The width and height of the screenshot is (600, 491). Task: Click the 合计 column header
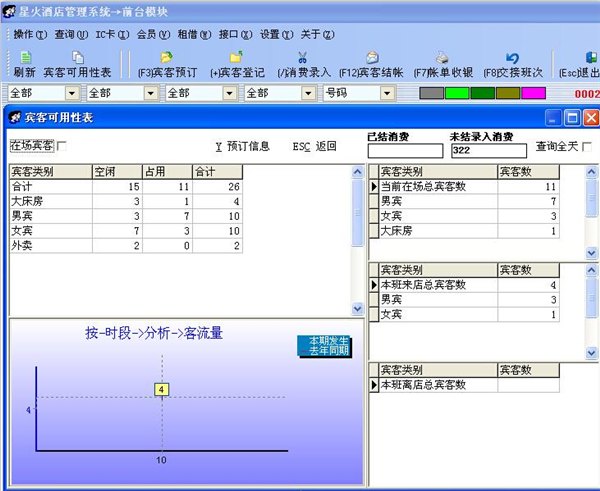[217, 172]
